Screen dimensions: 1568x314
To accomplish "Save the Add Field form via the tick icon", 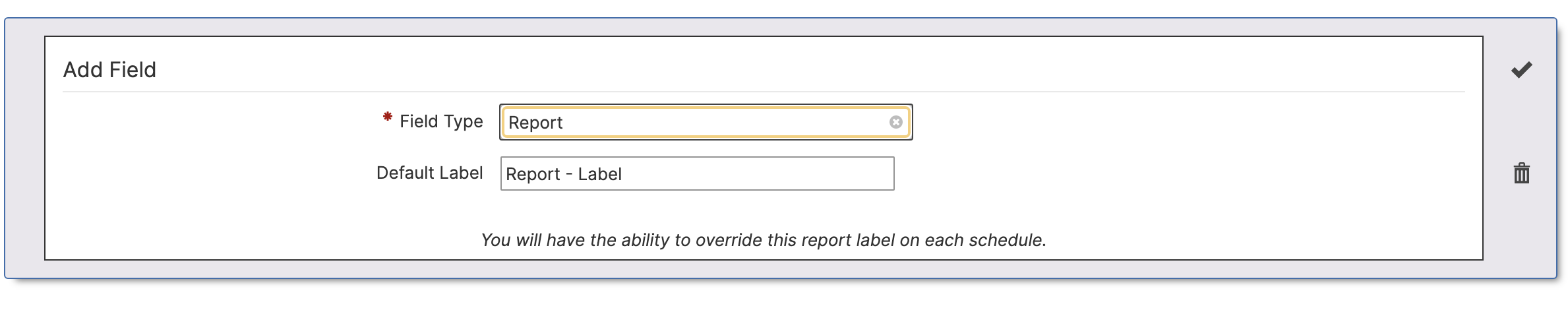I will click(1521, 69).
